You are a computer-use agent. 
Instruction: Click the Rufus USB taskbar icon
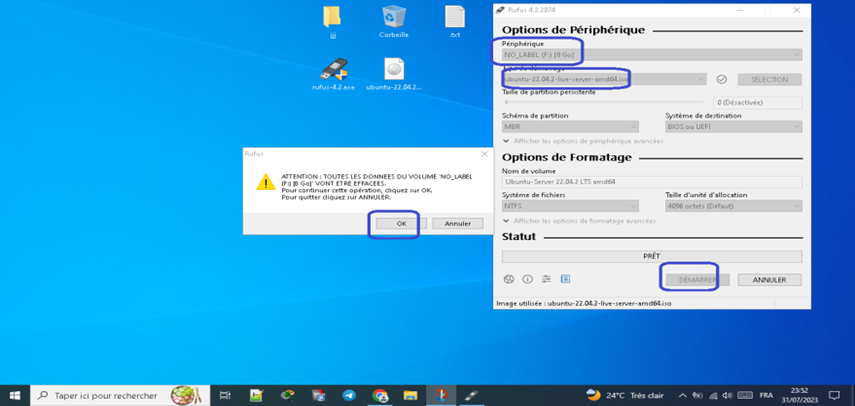471,396
